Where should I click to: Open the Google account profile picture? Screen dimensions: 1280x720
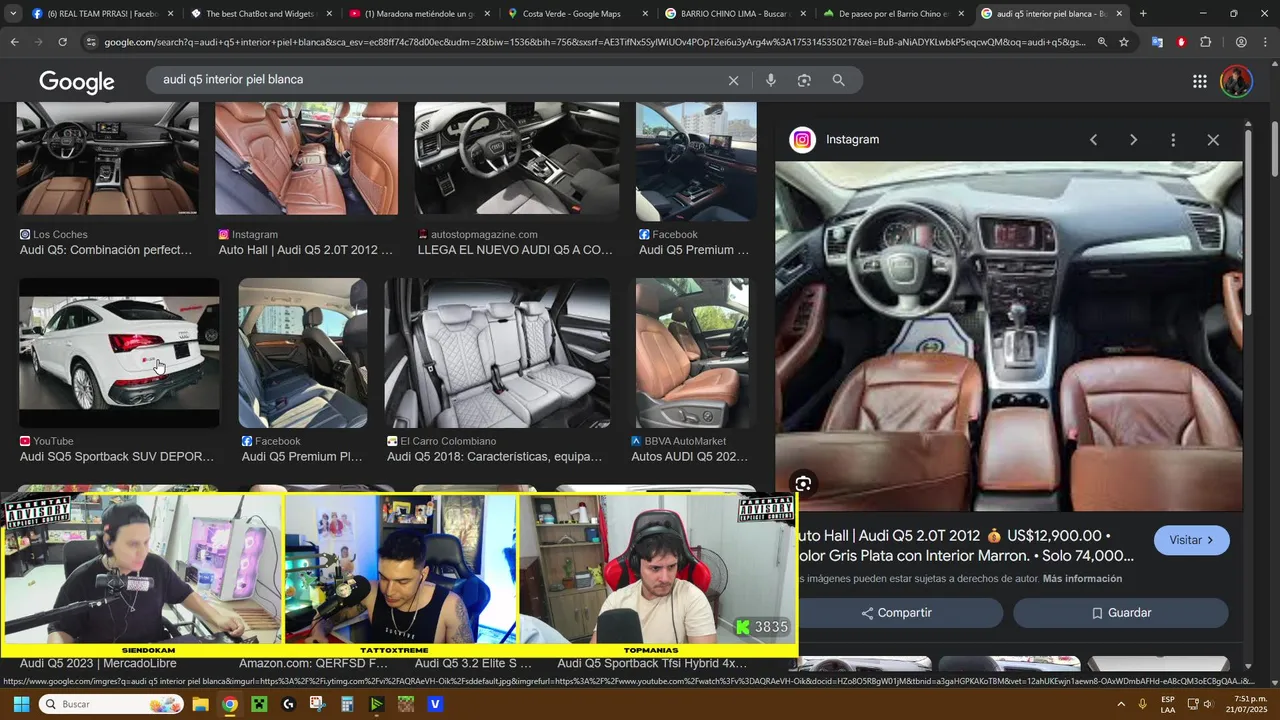coord(1236,81)
